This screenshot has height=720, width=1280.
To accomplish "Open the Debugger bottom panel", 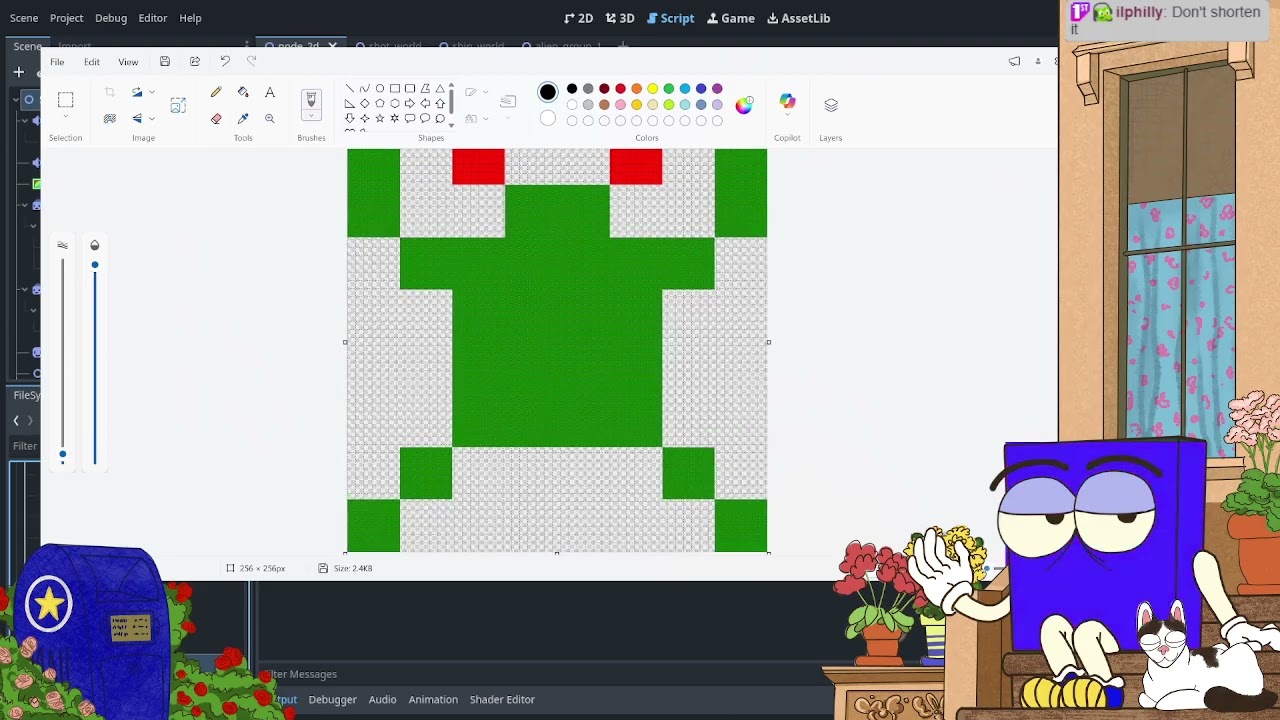I will point(332,699).
